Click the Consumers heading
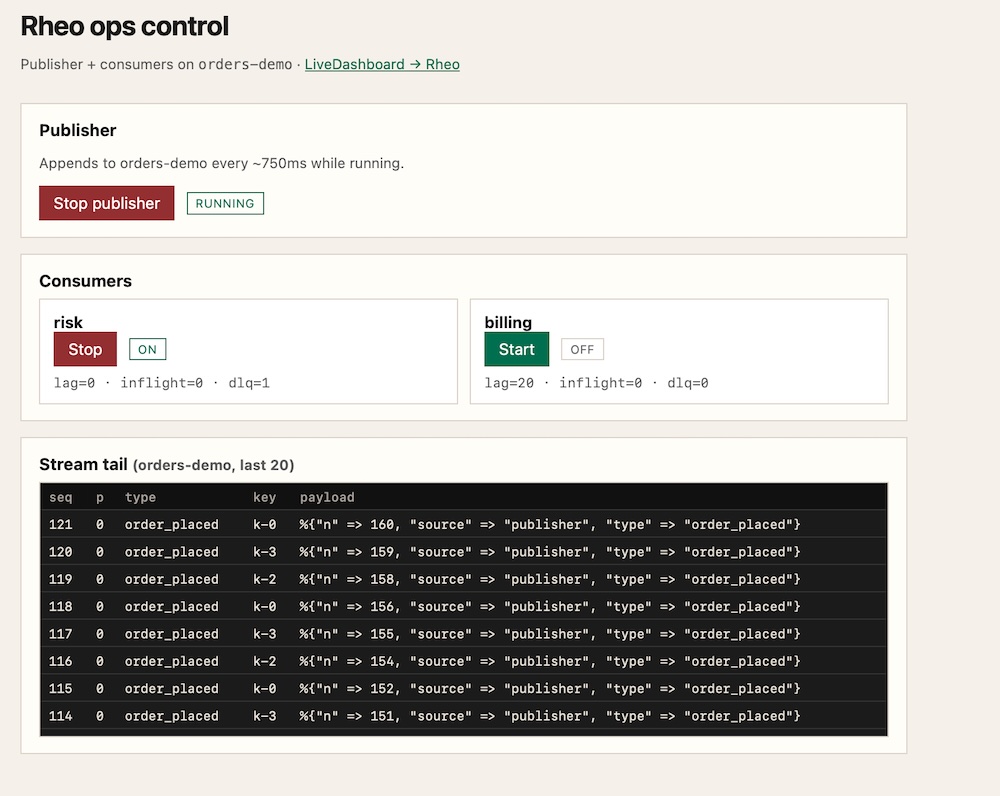Image resolution: width=1000 pixels, height=796 pixels. [85, 281]
